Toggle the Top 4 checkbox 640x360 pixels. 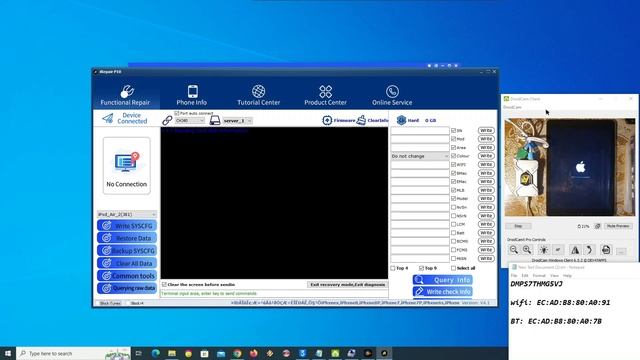coord(393,268)
